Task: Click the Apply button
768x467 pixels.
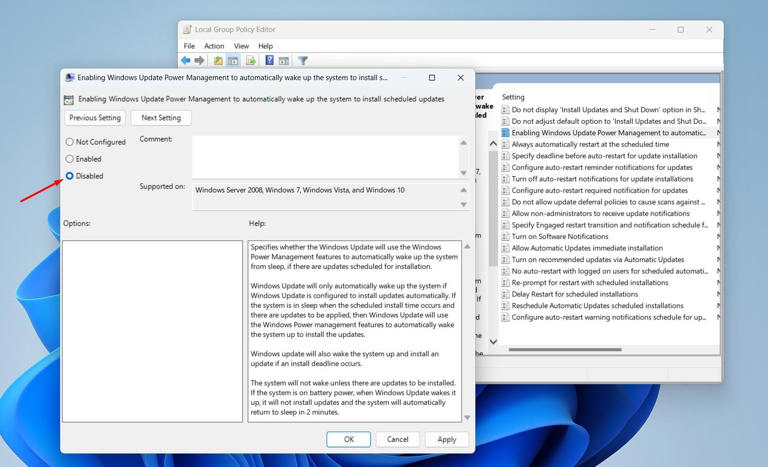Action: pyautogui.click(x=446, y=439)
